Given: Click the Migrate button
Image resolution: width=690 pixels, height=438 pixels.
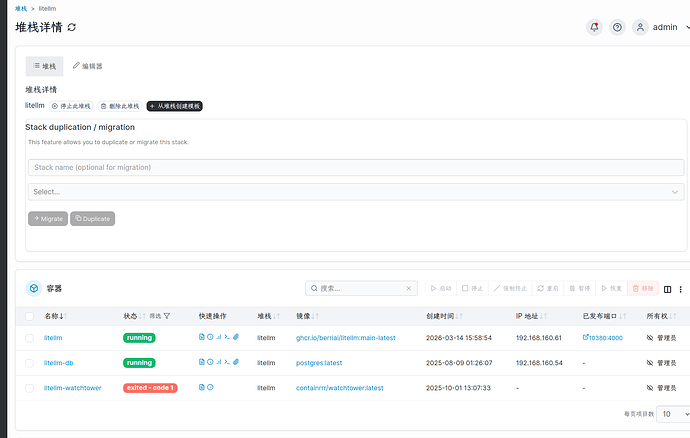Looking at the screenshot, I should pos(48,219).
